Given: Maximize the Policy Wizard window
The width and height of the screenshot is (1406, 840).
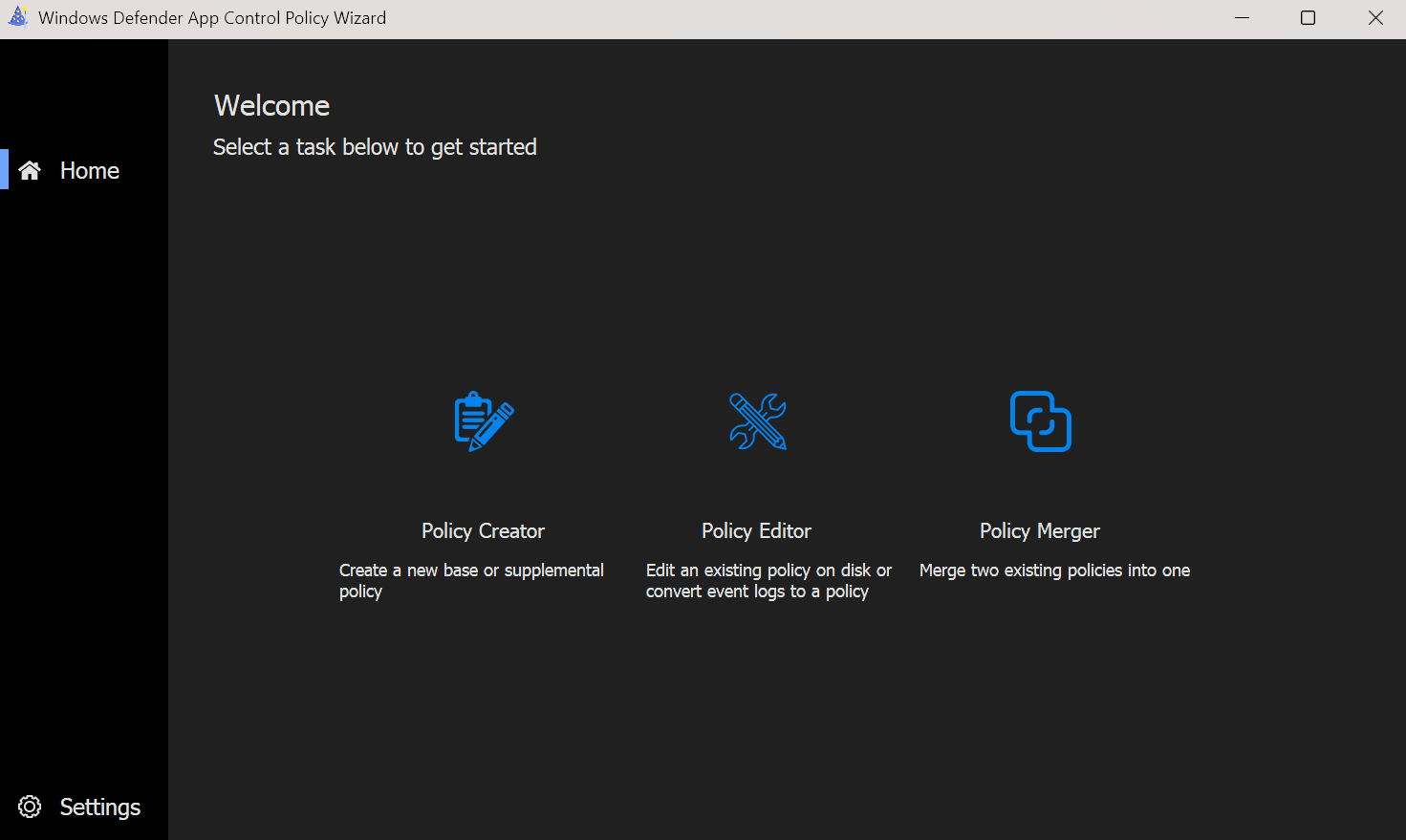Looking at the screenshot, I should pos(1308,18).
